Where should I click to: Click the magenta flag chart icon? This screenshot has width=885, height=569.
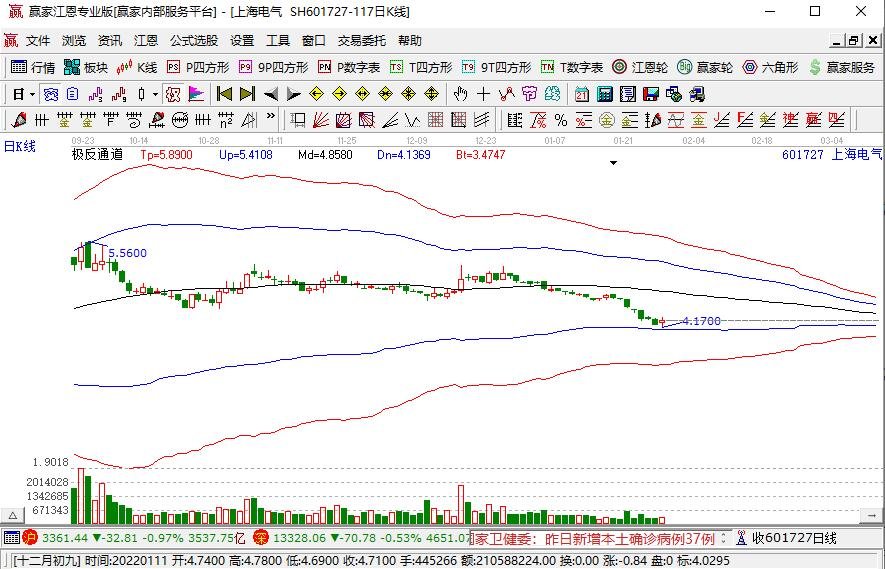click(196, 94)
